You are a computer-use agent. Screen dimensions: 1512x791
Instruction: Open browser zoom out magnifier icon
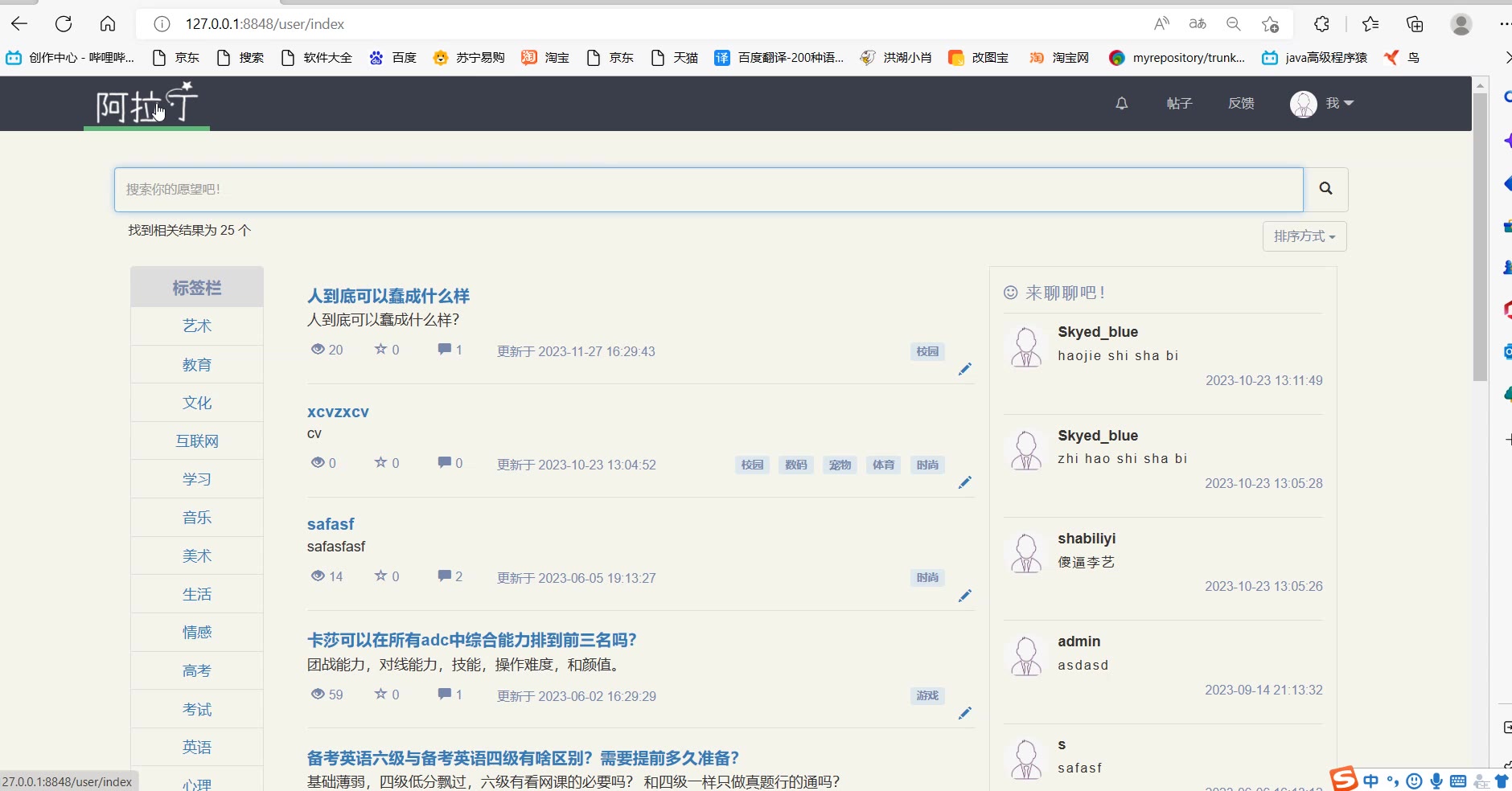pyautogui.click(x=1234, y=24)
